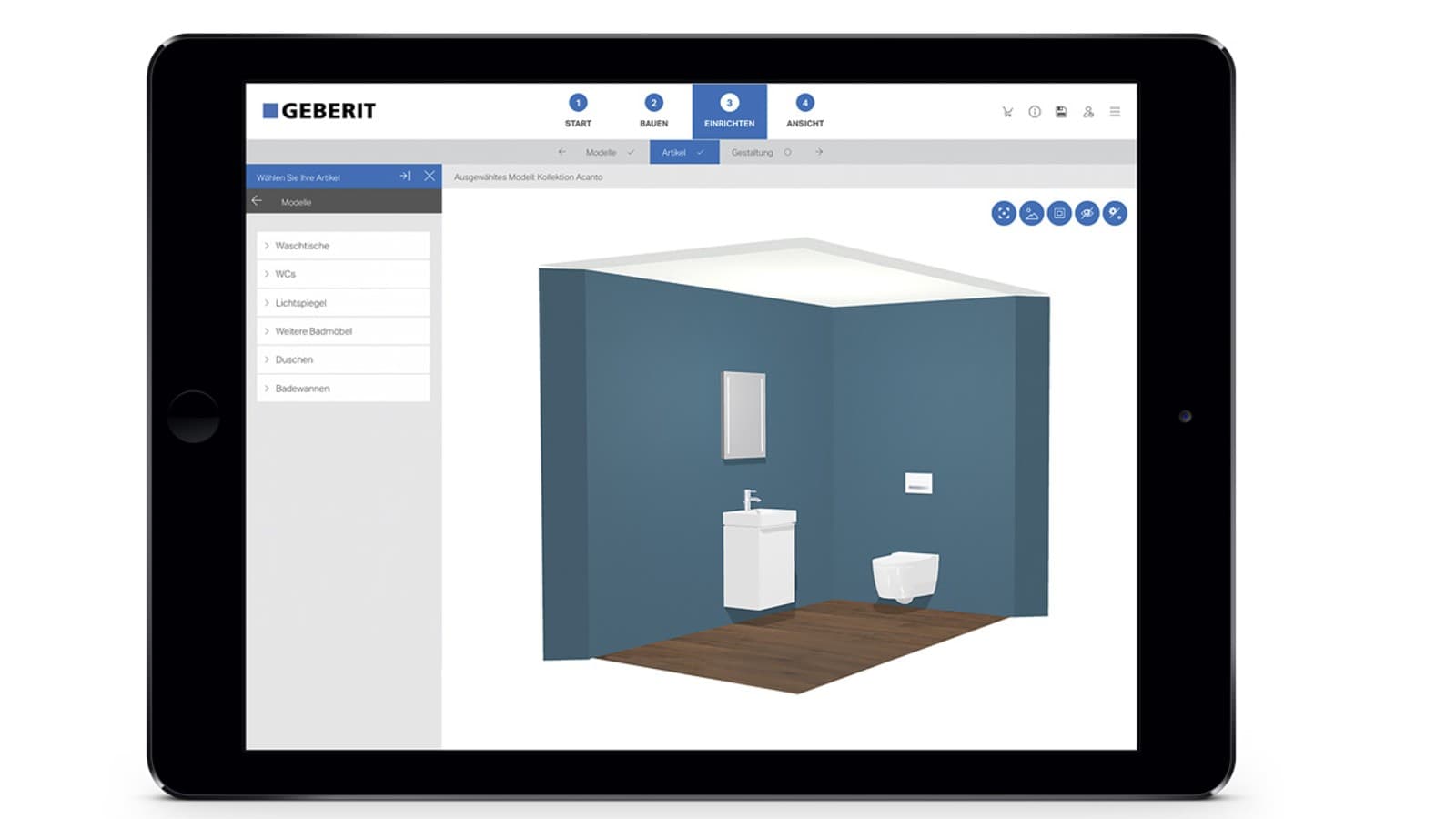Select the white washbasin cabinet in room
The height and width of the screenshot is (819, 1456).
pos(758,560)
